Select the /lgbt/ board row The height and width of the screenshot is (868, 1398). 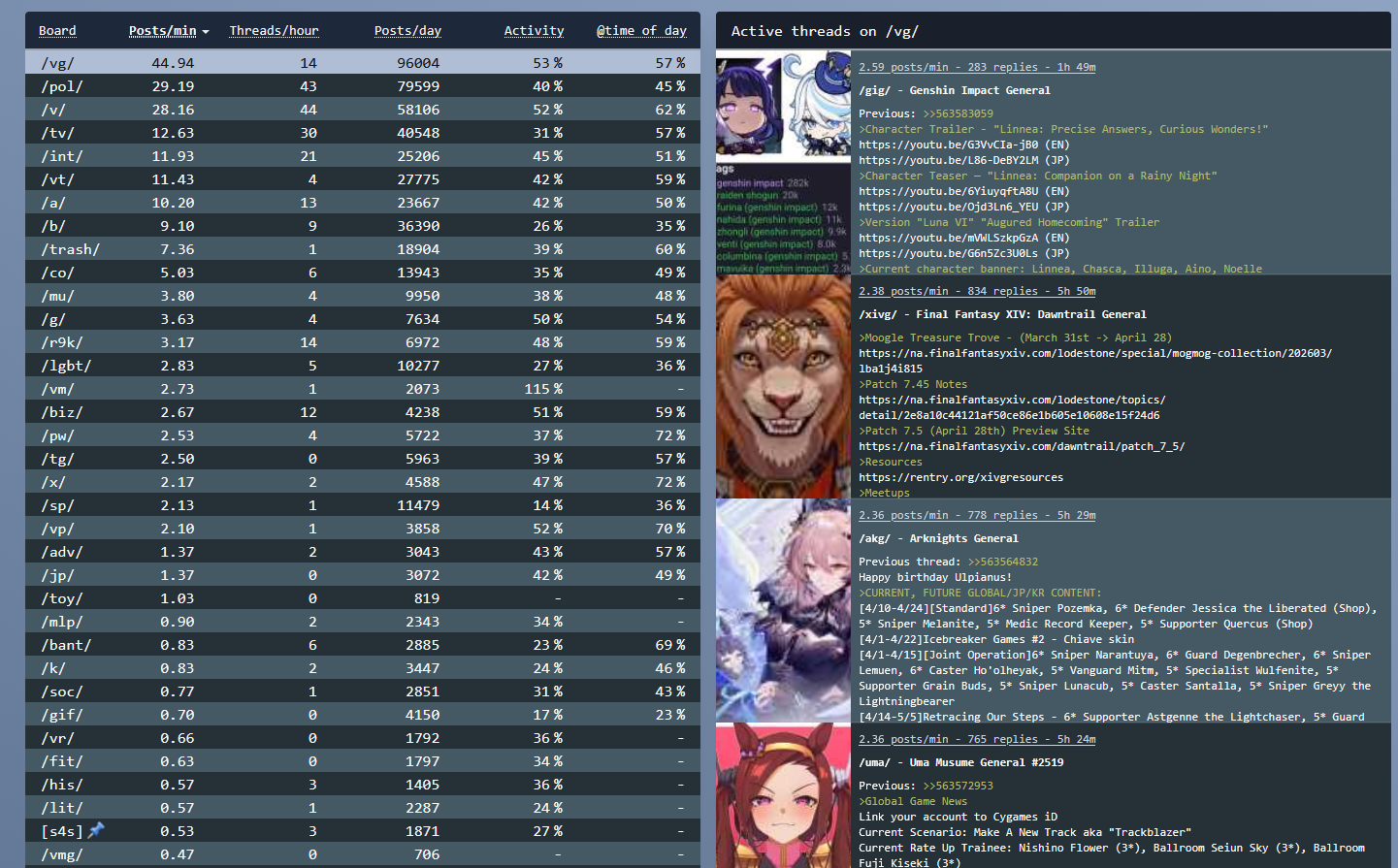point(363,365)
